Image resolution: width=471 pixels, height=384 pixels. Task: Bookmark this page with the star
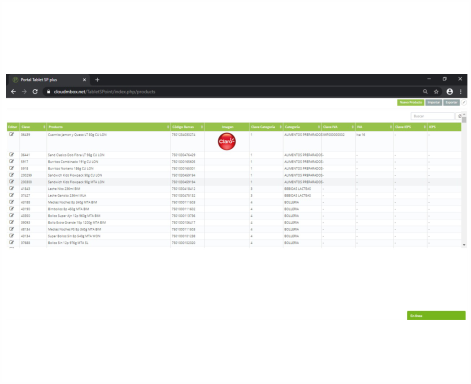click(x=436, y=91)
